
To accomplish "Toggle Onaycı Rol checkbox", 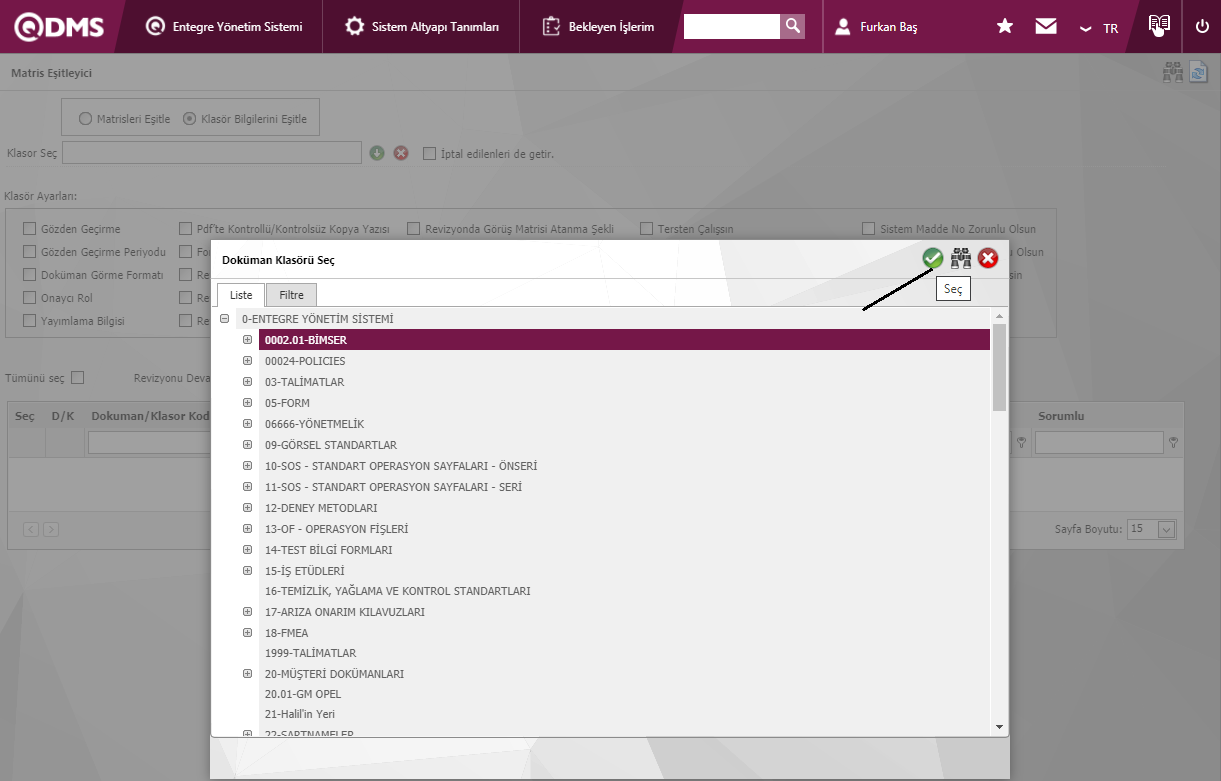I will pos(30,298).
